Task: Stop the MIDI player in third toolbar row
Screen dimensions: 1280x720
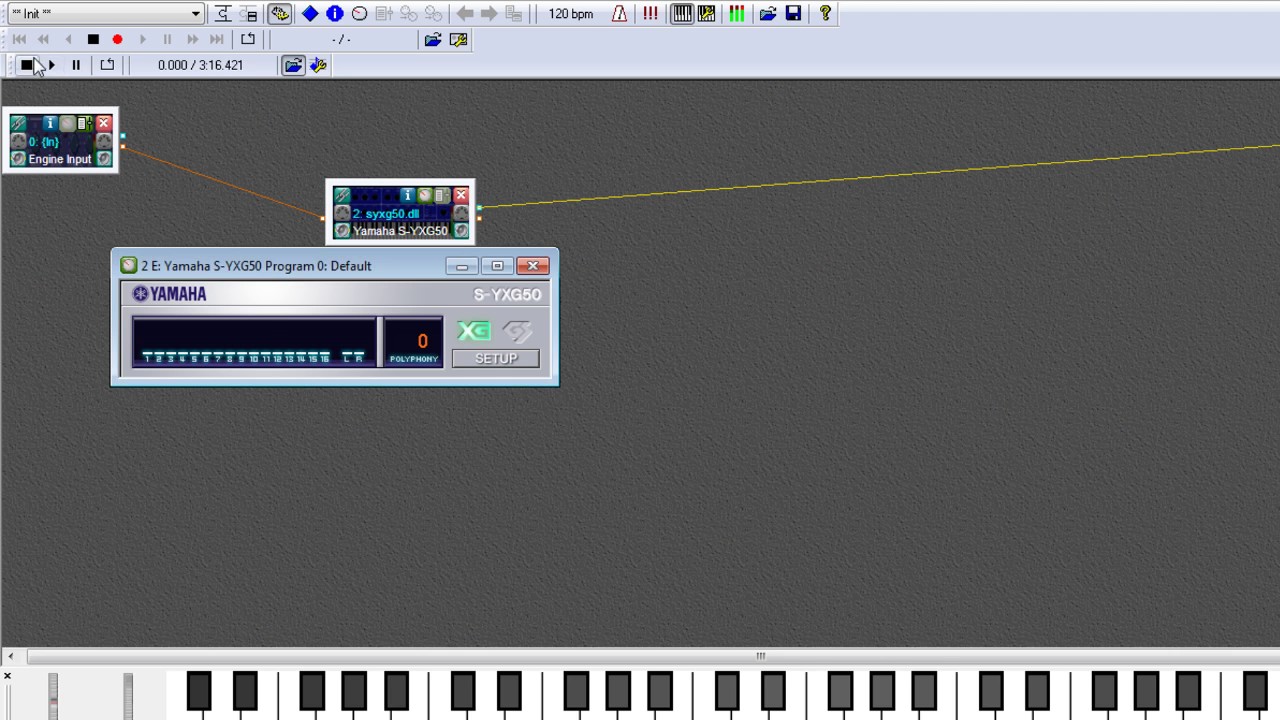Action: tap(27, 65)
